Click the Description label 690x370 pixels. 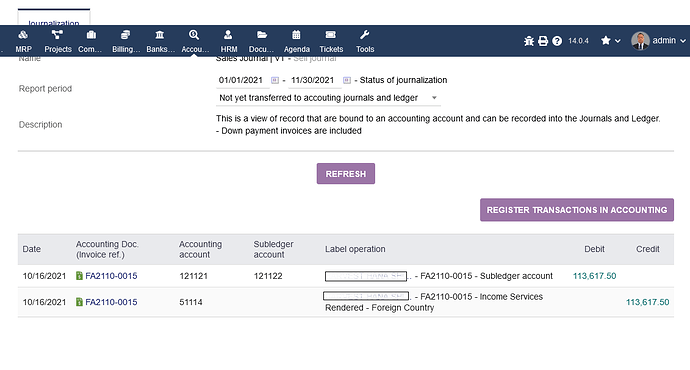click(40, 125)
